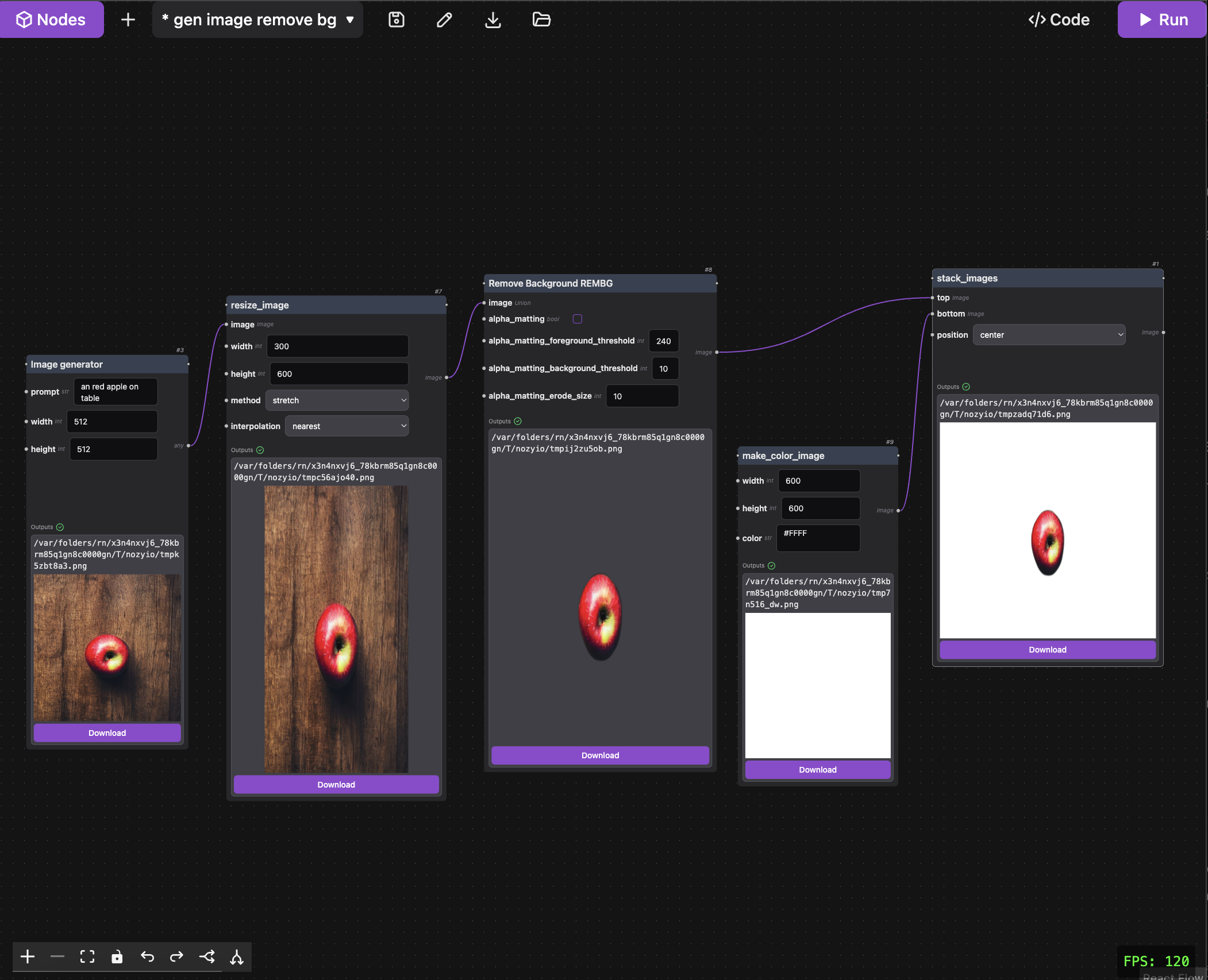
Task: Click Download under stack_images output
Action: (1047, 650)
